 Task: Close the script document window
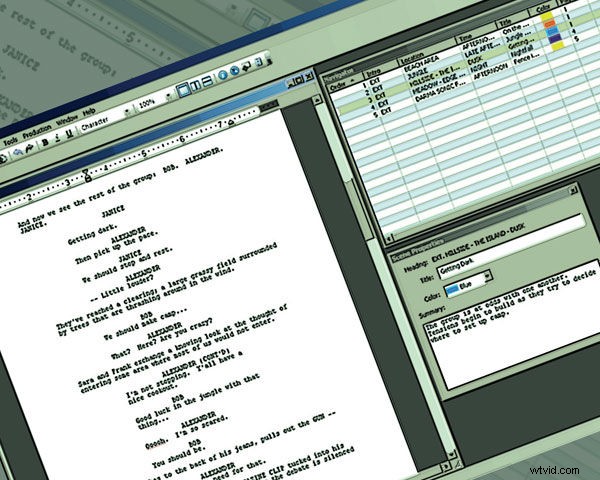309,76
